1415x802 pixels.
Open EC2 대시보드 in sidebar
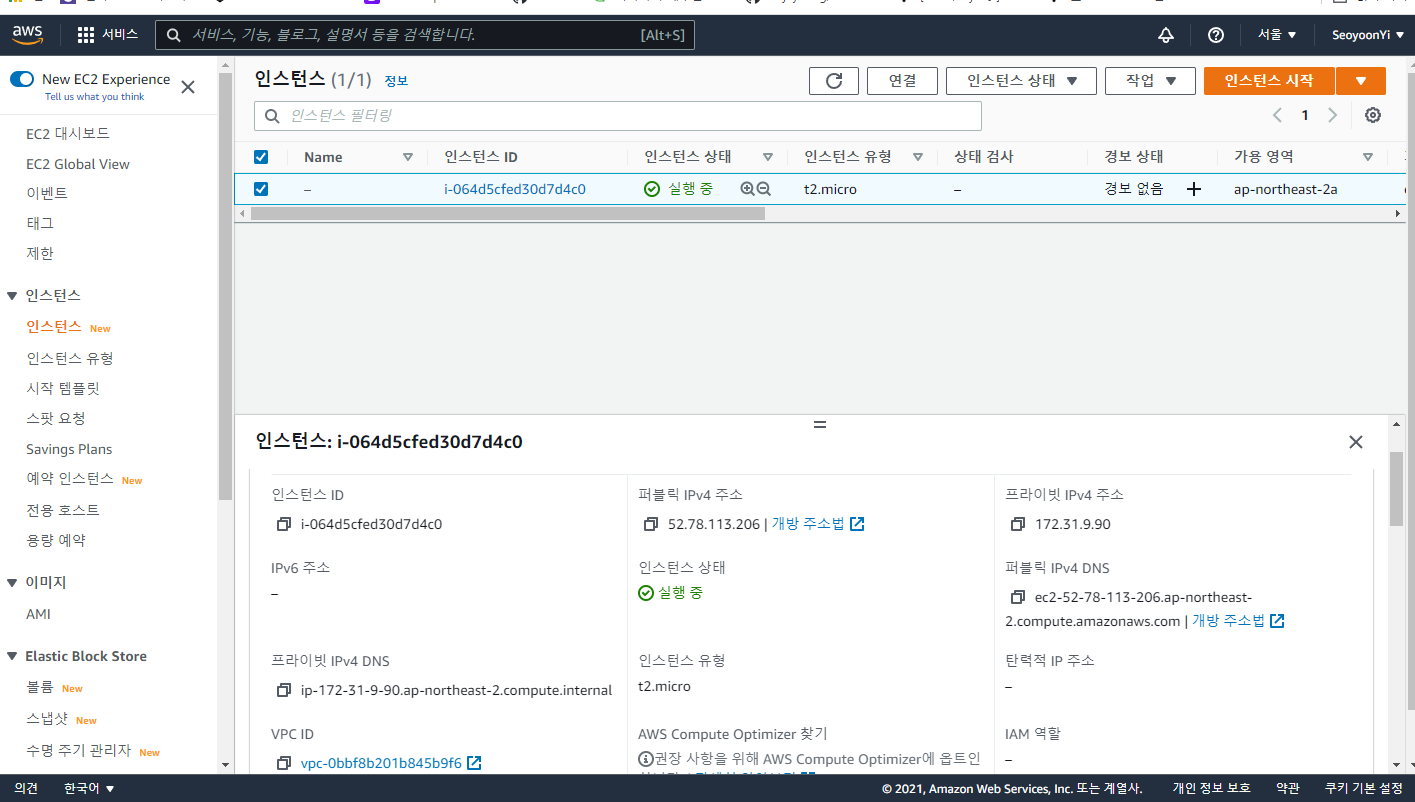(67, 133)
